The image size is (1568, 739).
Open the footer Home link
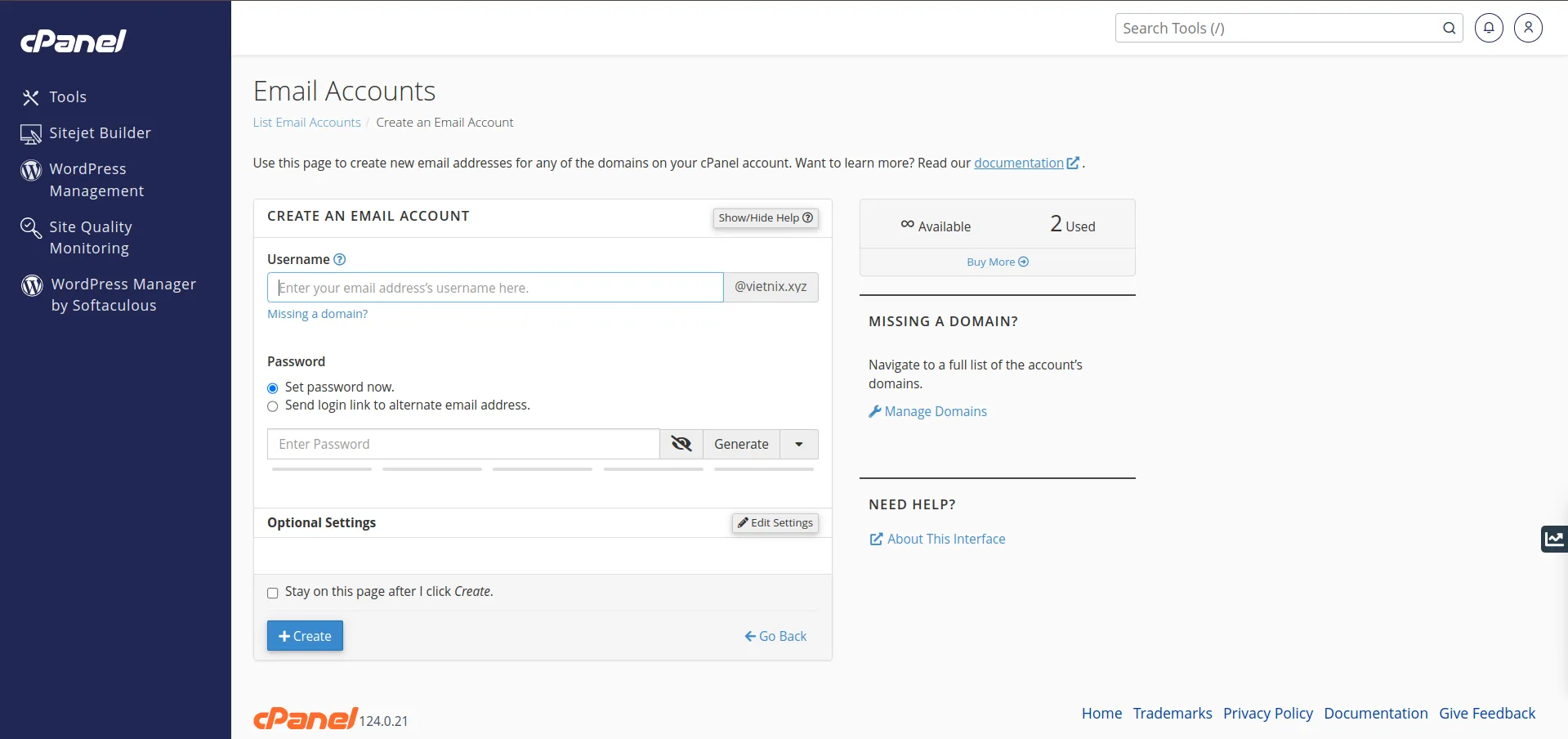click(x=1101, y=714)
